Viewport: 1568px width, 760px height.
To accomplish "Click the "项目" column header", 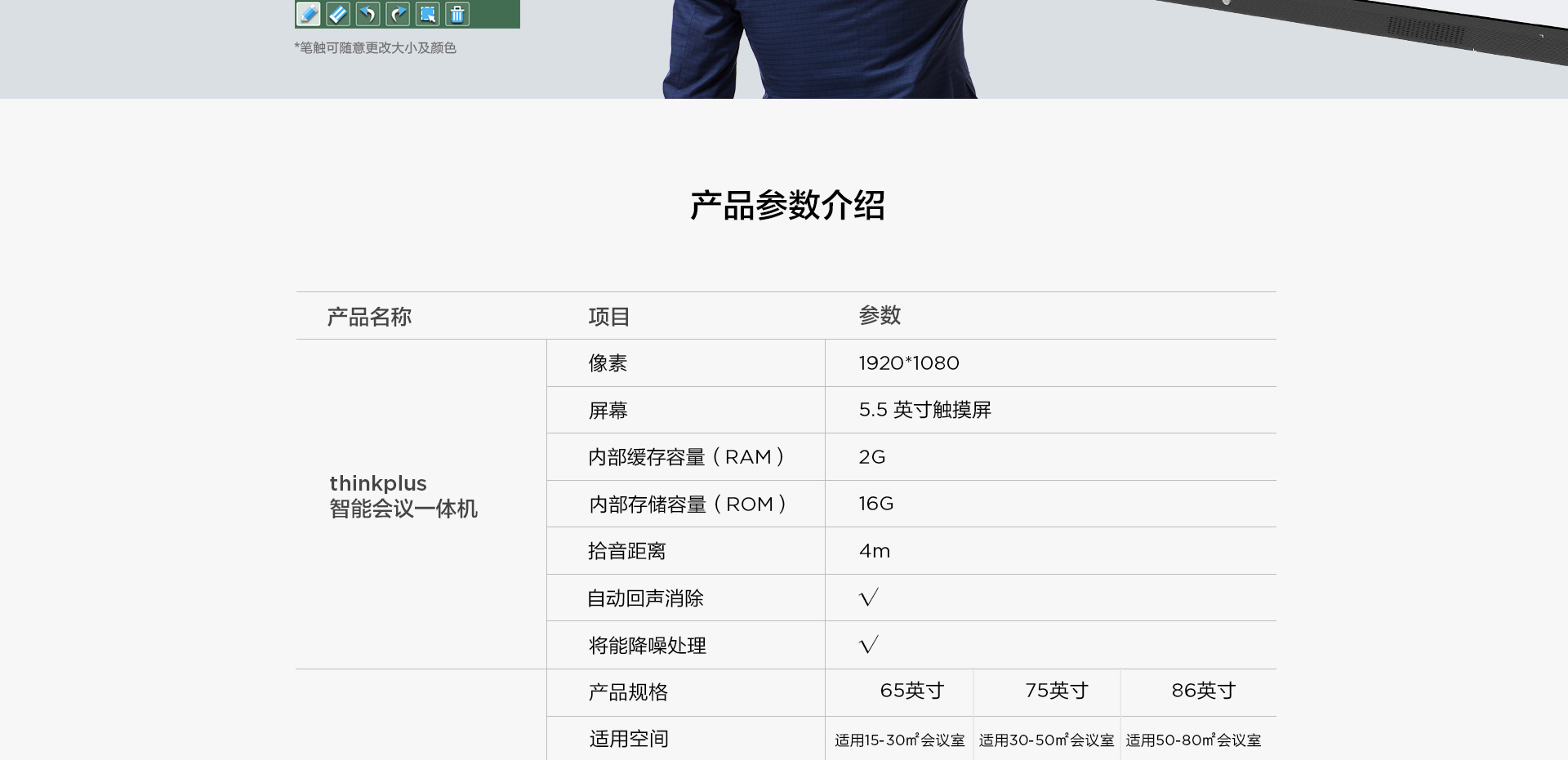I will click(x=609, y=317).
